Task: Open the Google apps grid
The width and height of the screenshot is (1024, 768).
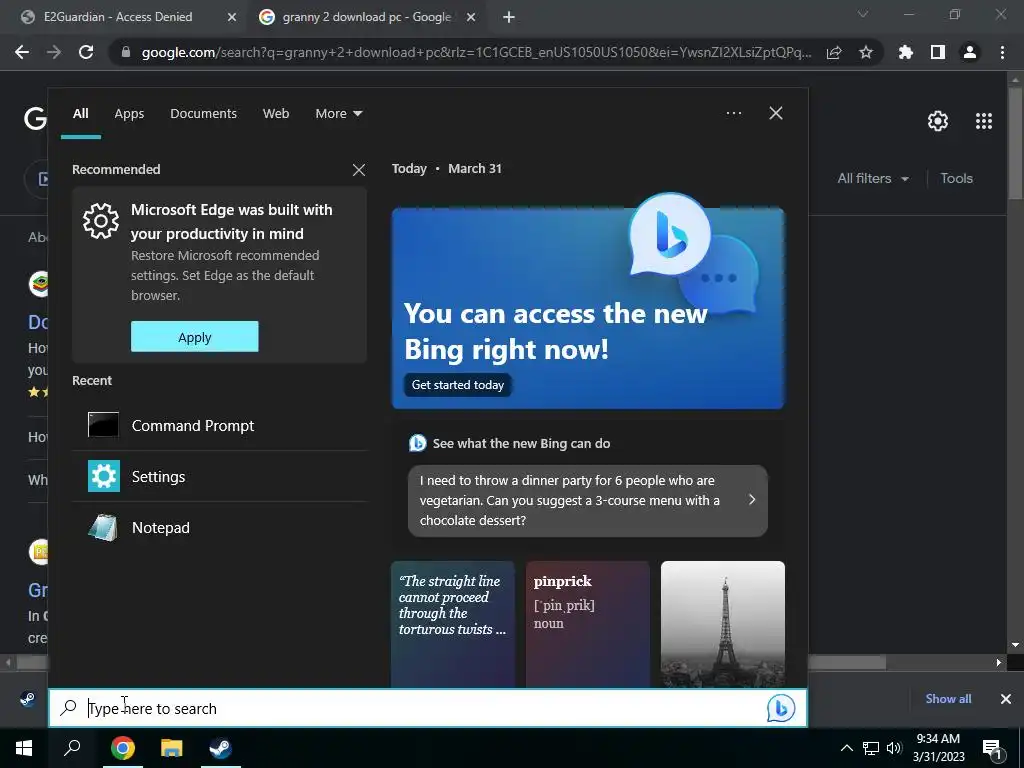Action: click(x=984, y=121)
